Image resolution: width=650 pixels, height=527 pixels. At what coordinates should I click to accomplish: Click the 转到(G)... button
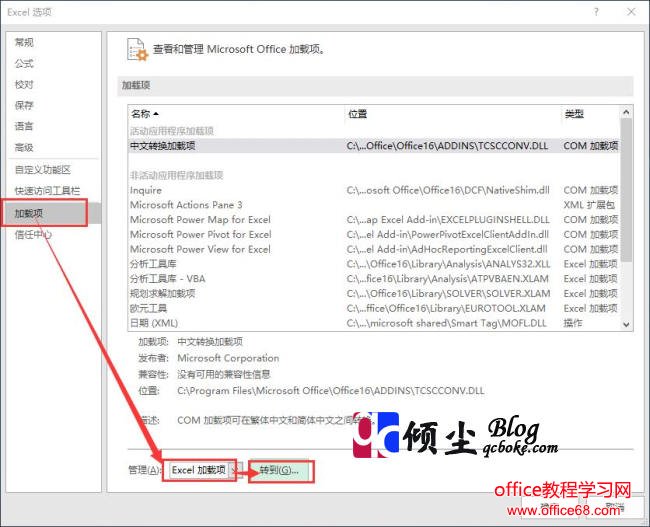[279, 470]
